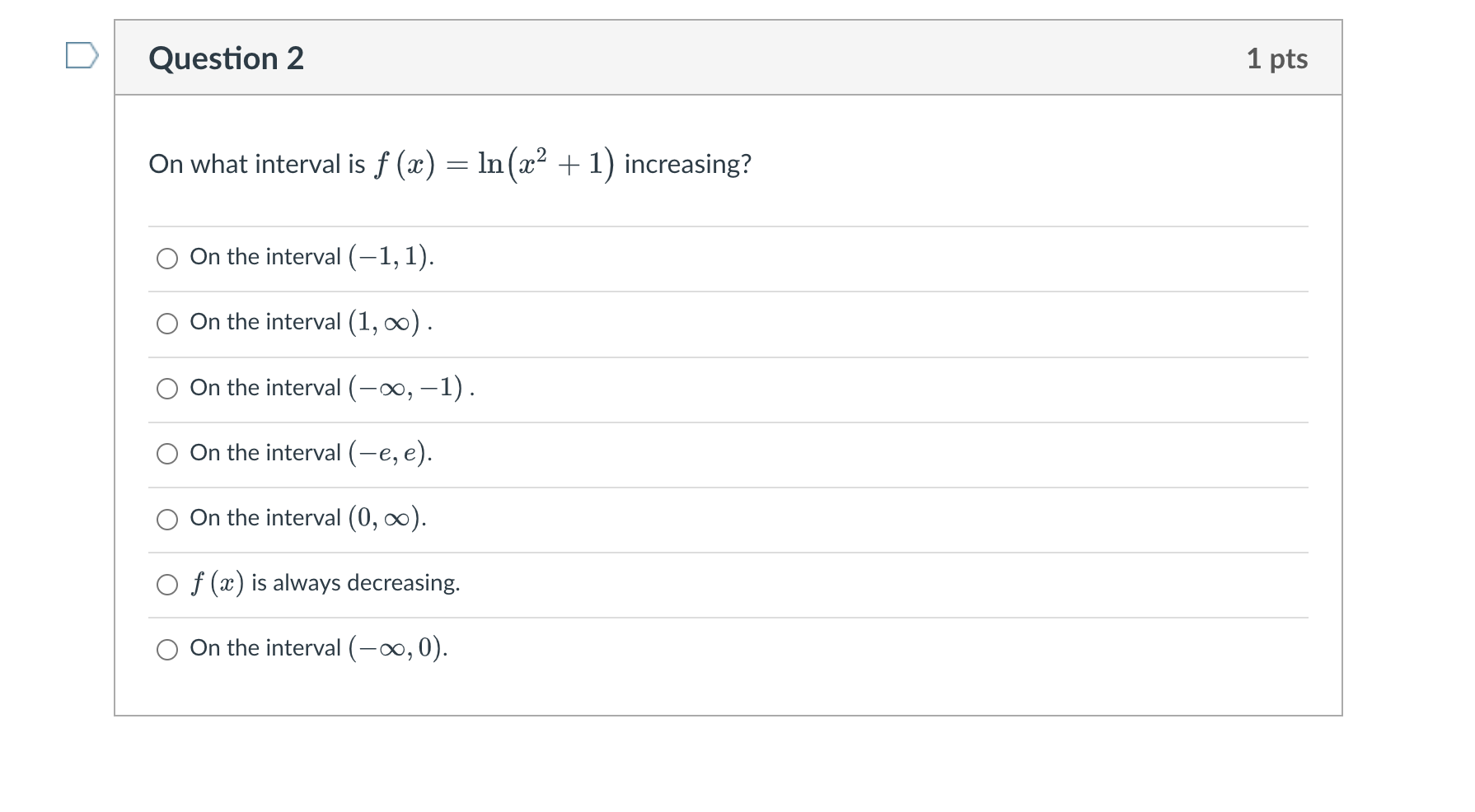Click the answer row for interval (1, ∞)
The width and height of the screenshot is (1475, 812).
click(x=310, y=323)
